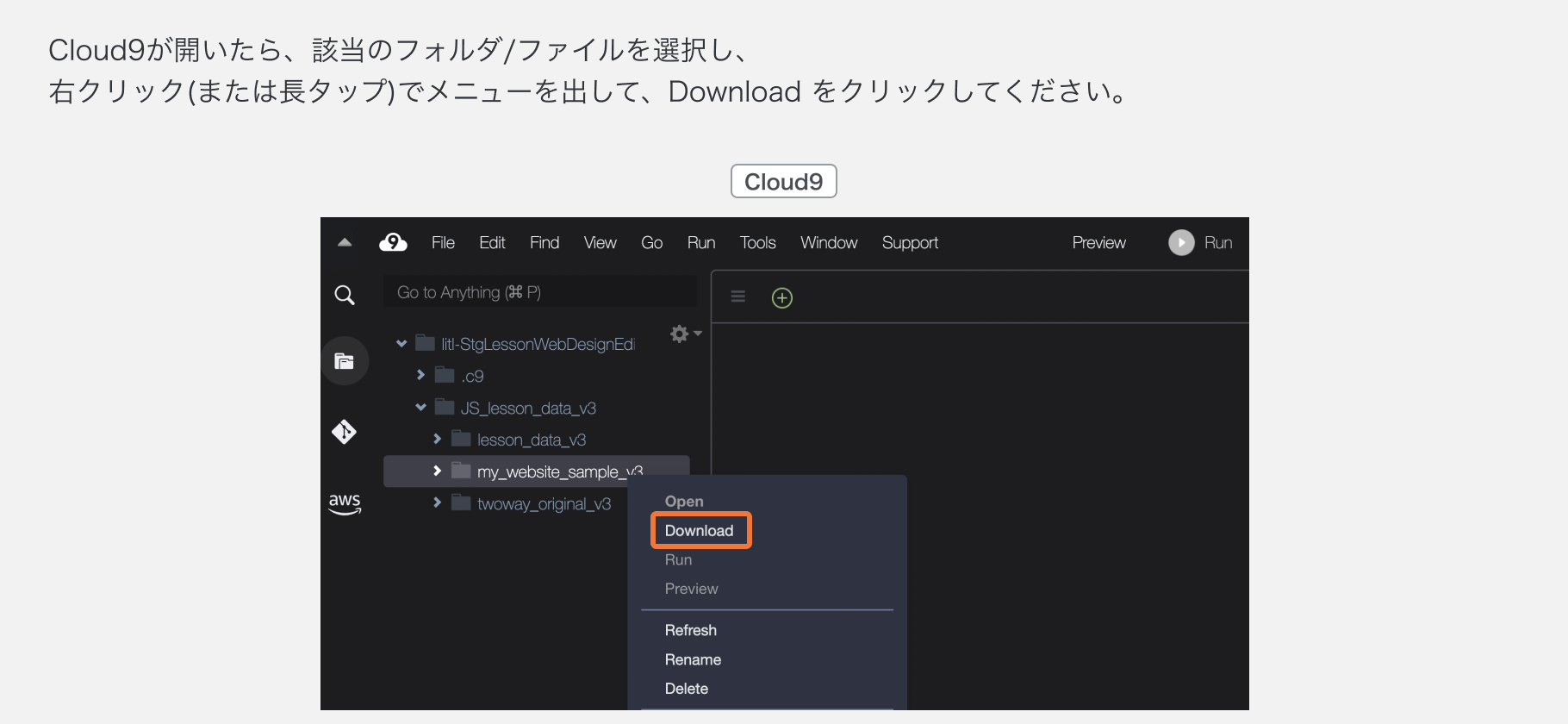Open the Support menu
This screenshot has width=1568, height=724.
910,243
